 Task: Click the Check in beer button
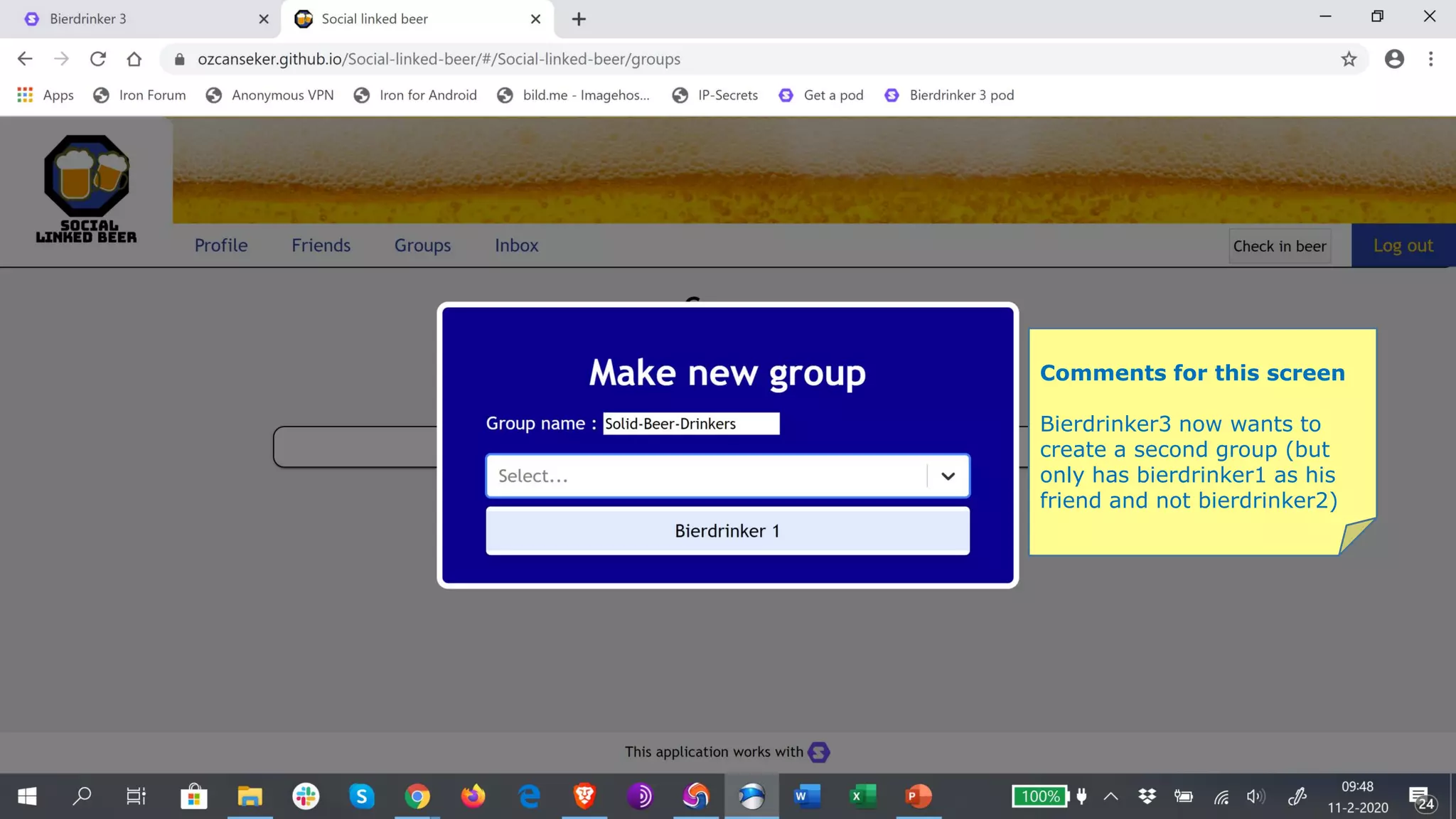point(1280,246)
